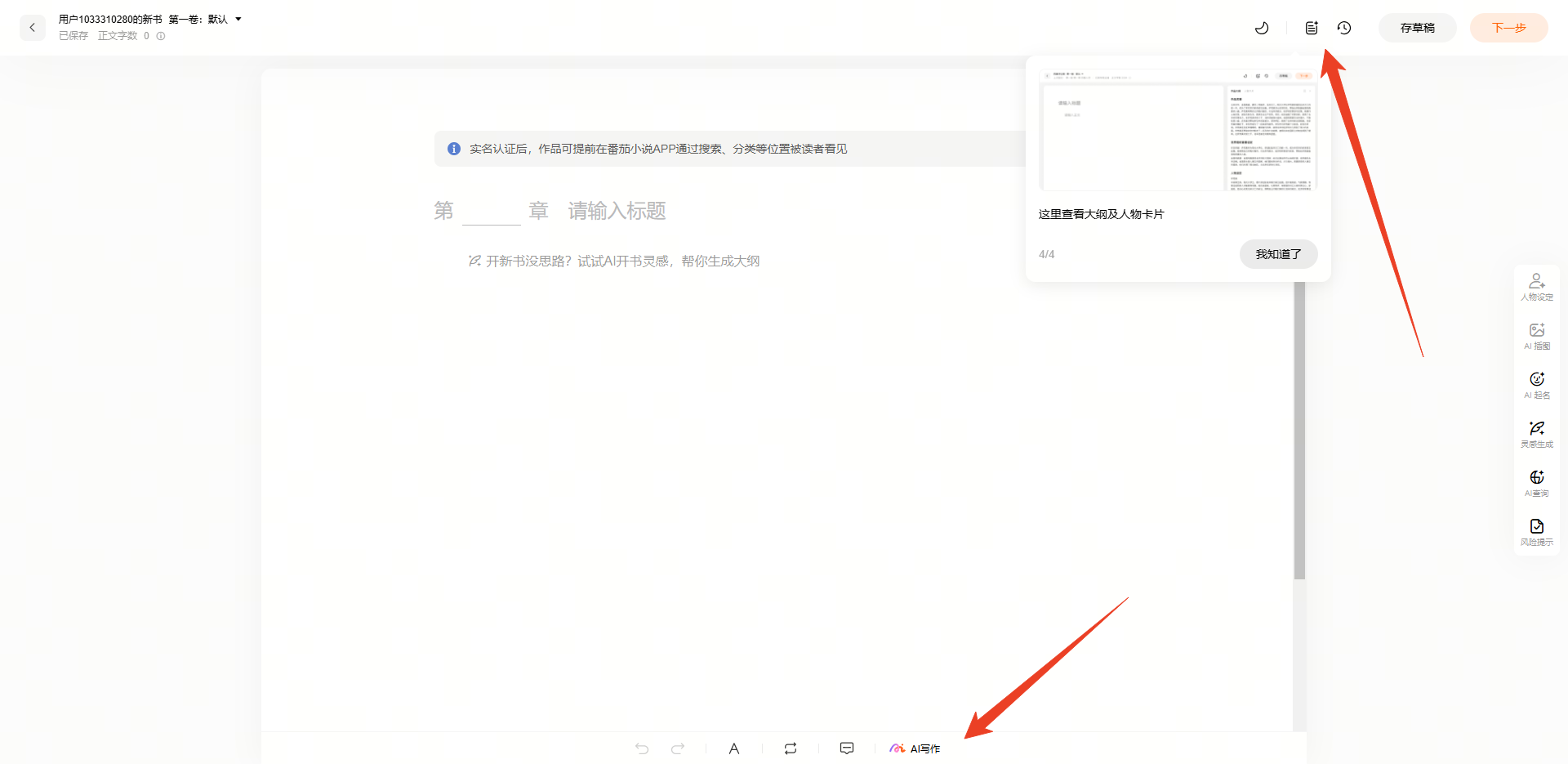Click the chapter number input field
1568x764 pixels.
492,211
